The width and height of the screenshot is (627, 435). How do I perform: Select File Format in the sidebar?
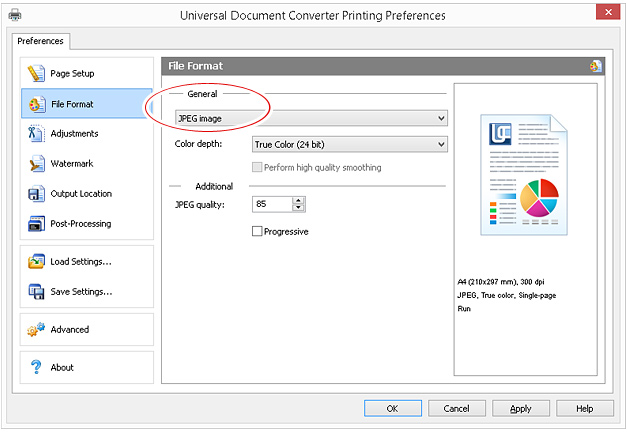click(x=87, y=104)
